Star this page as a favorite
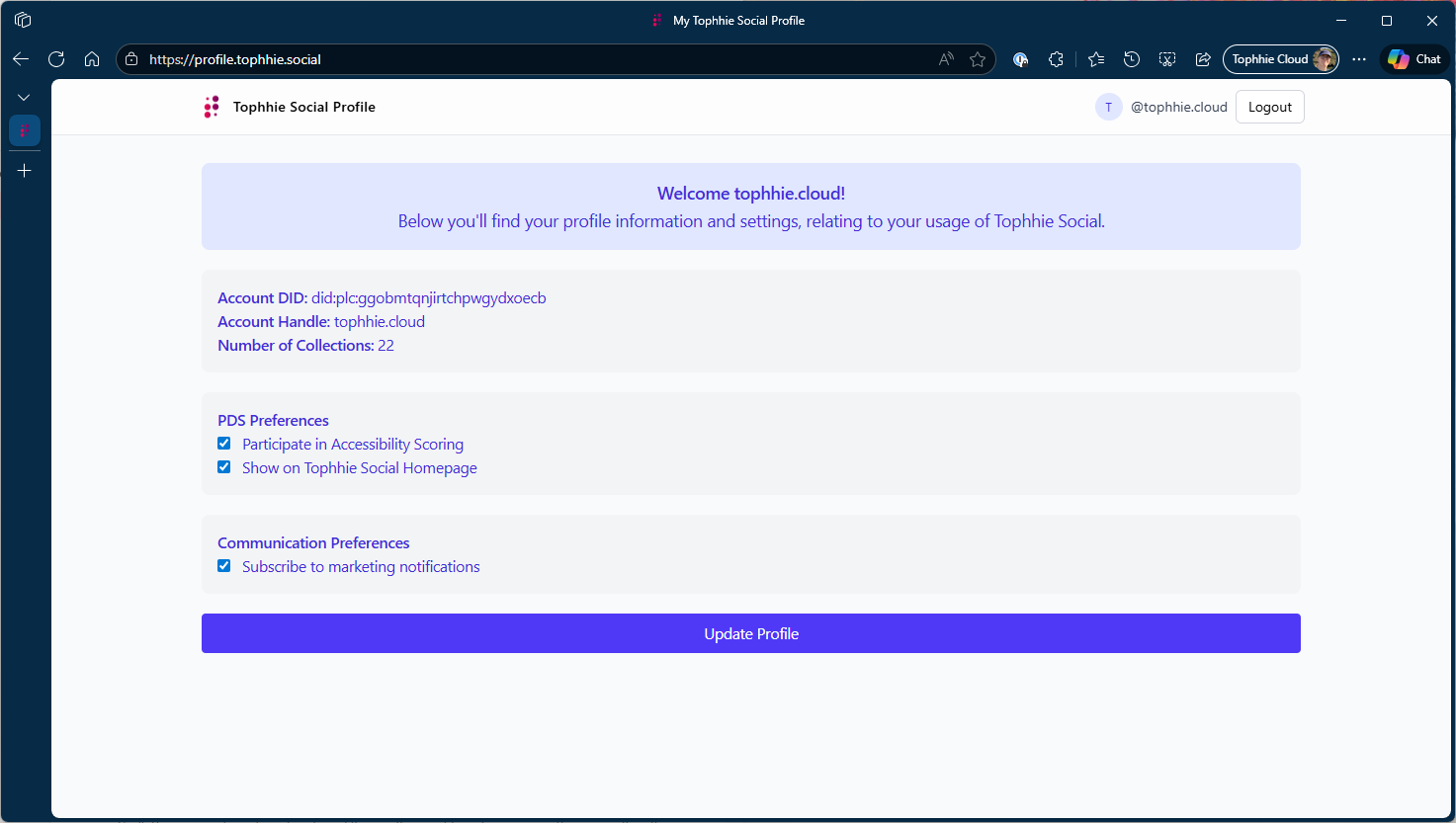The width and height of the screenshot is (1456, 823). (978, 59)
